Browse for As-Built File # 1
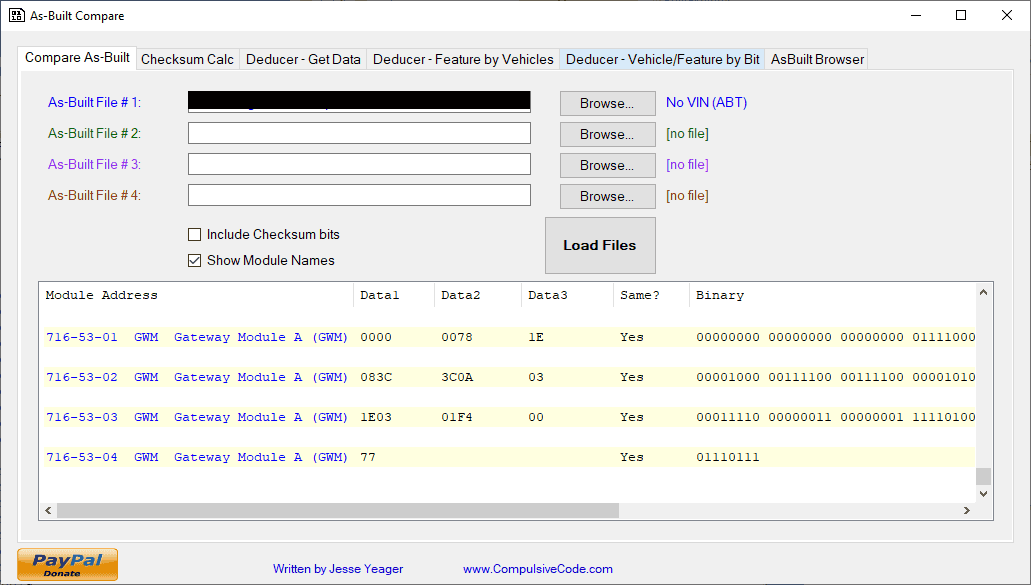 (607, 103)
